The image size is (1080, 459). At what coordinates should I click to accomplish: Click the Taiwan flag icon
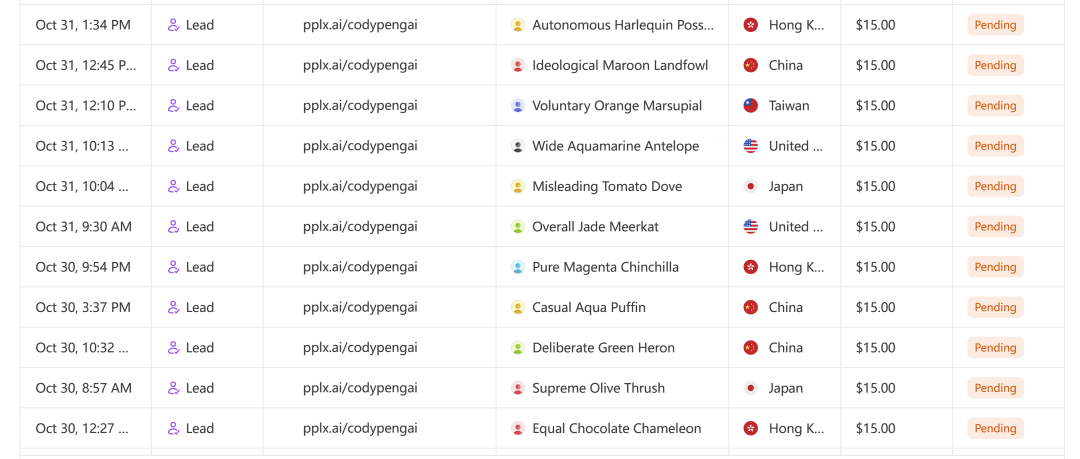click(x=751, y=106)
